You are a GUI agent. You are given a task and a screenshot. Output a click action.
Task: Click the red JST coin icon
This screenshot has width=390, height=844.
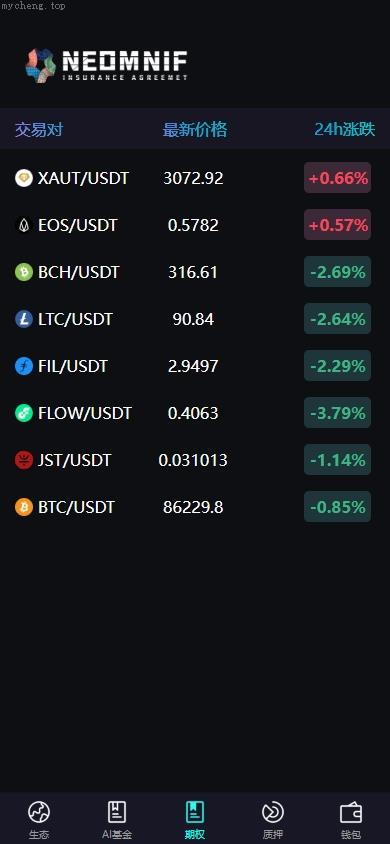pyautogui.click(x=24, y=460)
